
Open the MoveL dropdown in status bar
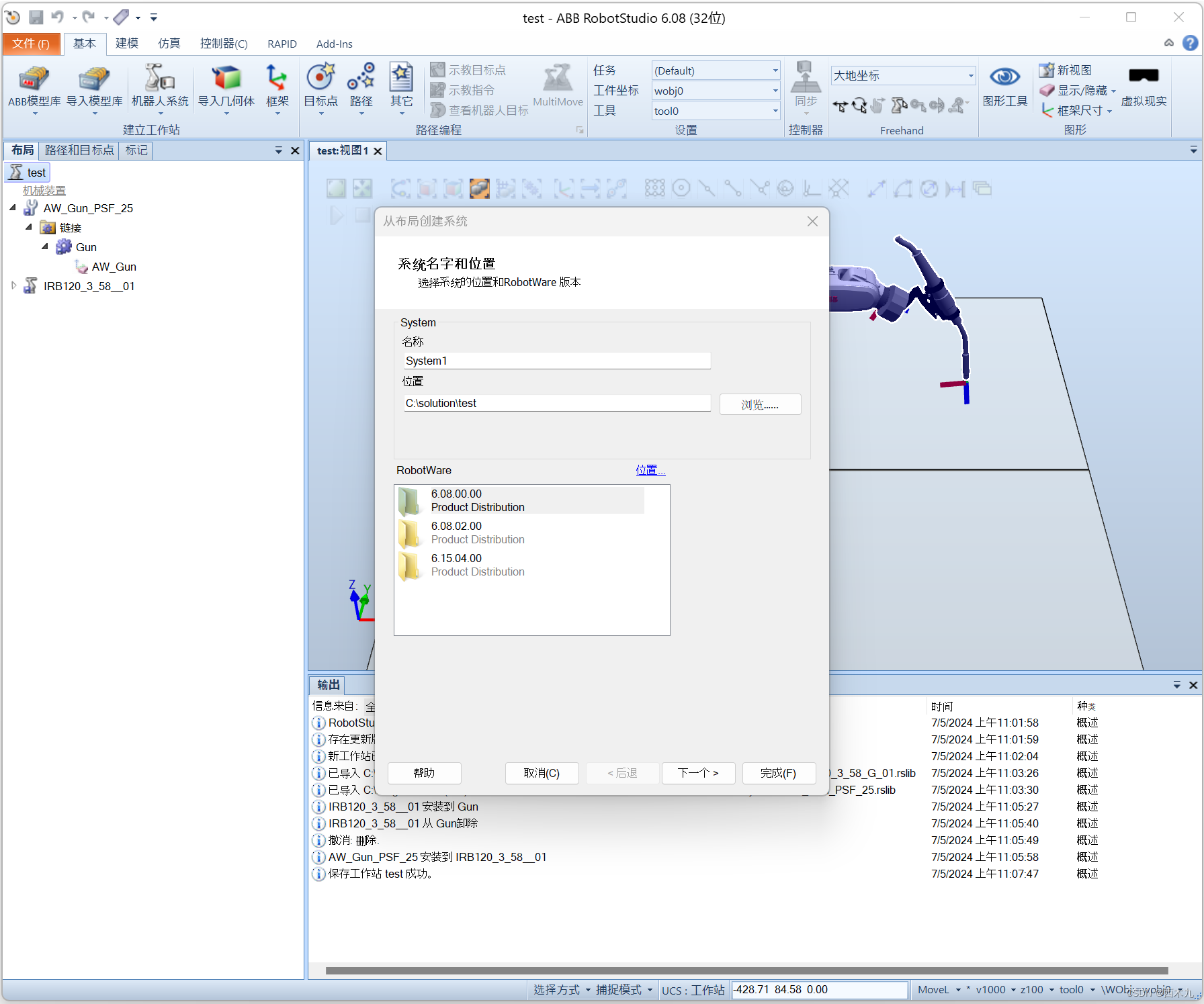[x=939, y=989]
